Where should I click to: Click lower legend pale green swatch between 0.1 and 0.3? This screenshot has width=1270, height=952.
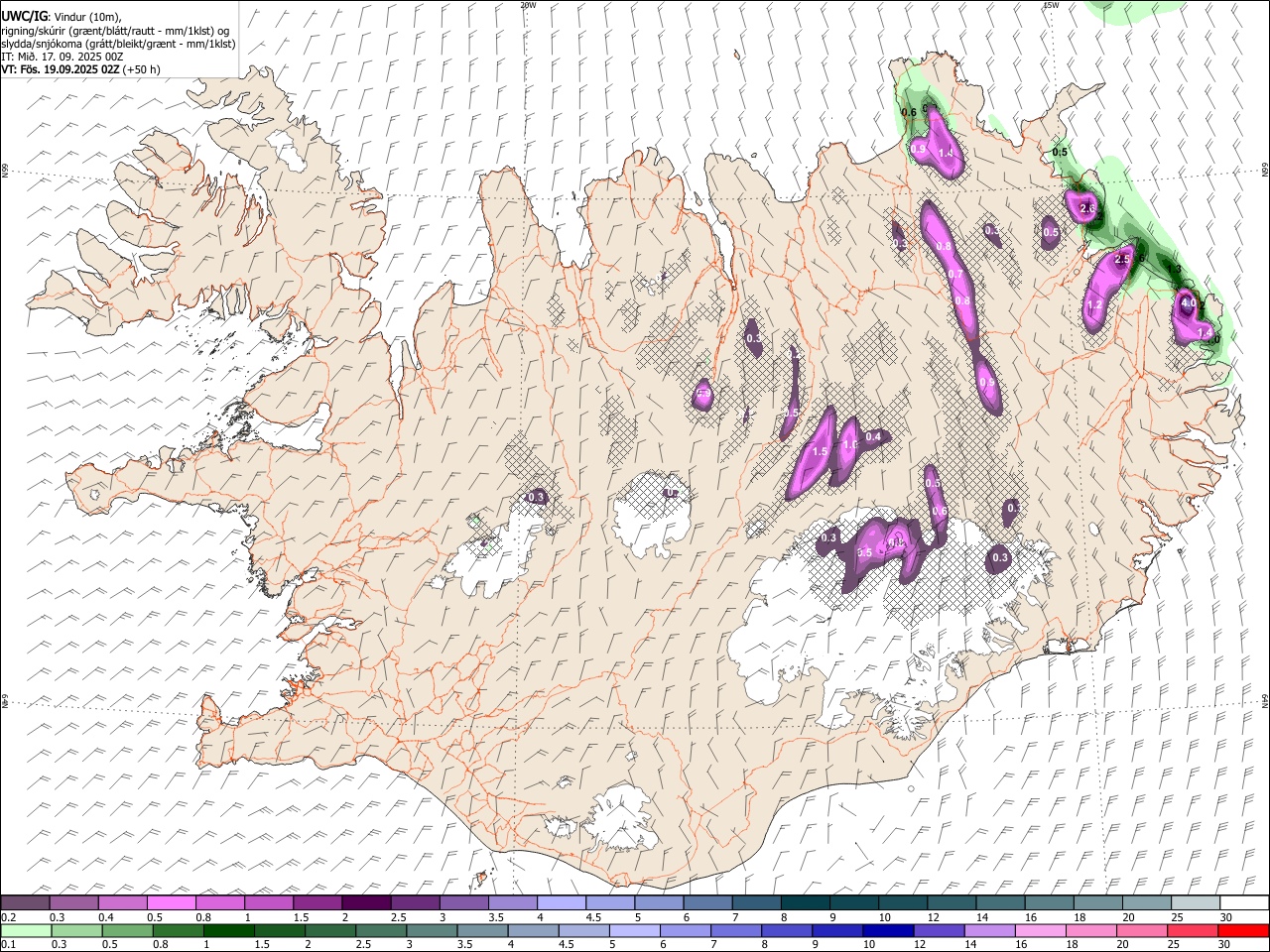coord(26,930)
